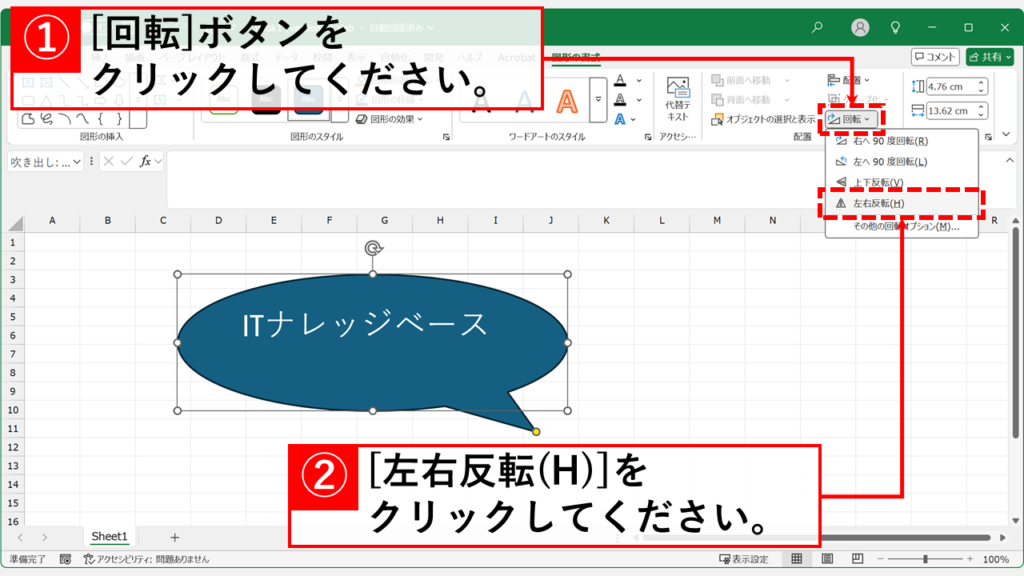
Task: Click the rotation handle above the shape
Action: pos(373,248)
